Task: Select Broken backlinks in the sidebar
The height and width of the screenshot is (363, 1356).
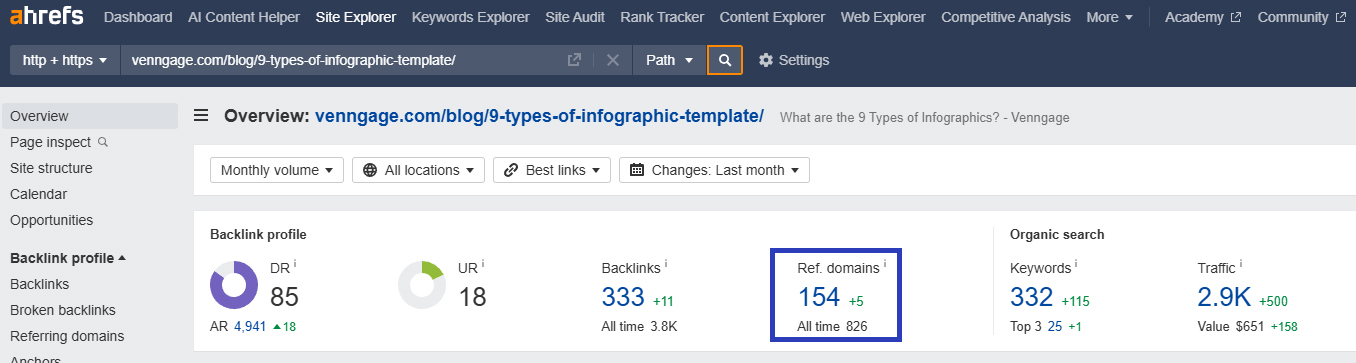Action: [x=63, y=310]
